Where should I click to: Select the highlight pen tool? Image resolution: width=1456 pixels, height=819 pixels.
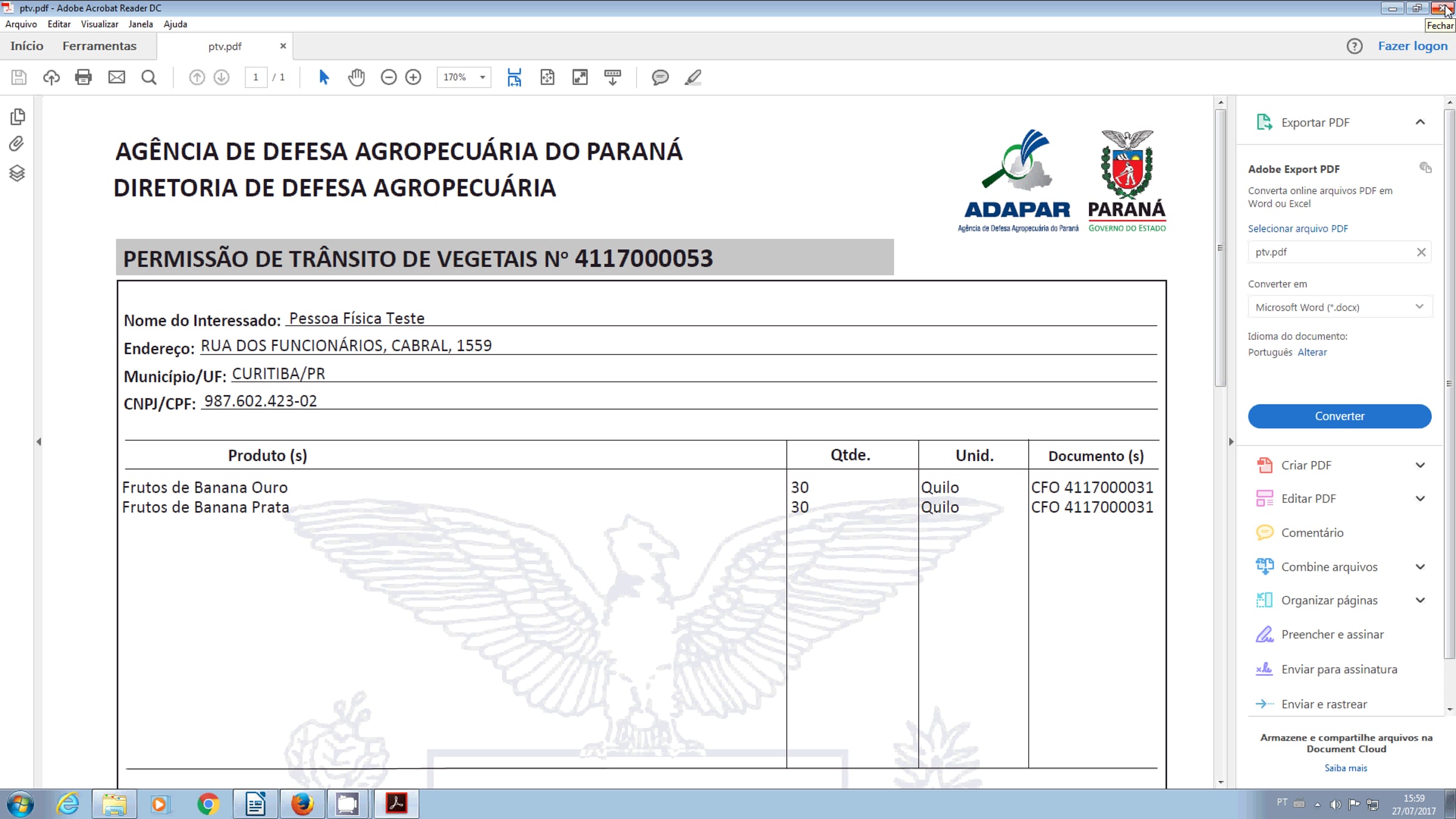pos(693,77)
